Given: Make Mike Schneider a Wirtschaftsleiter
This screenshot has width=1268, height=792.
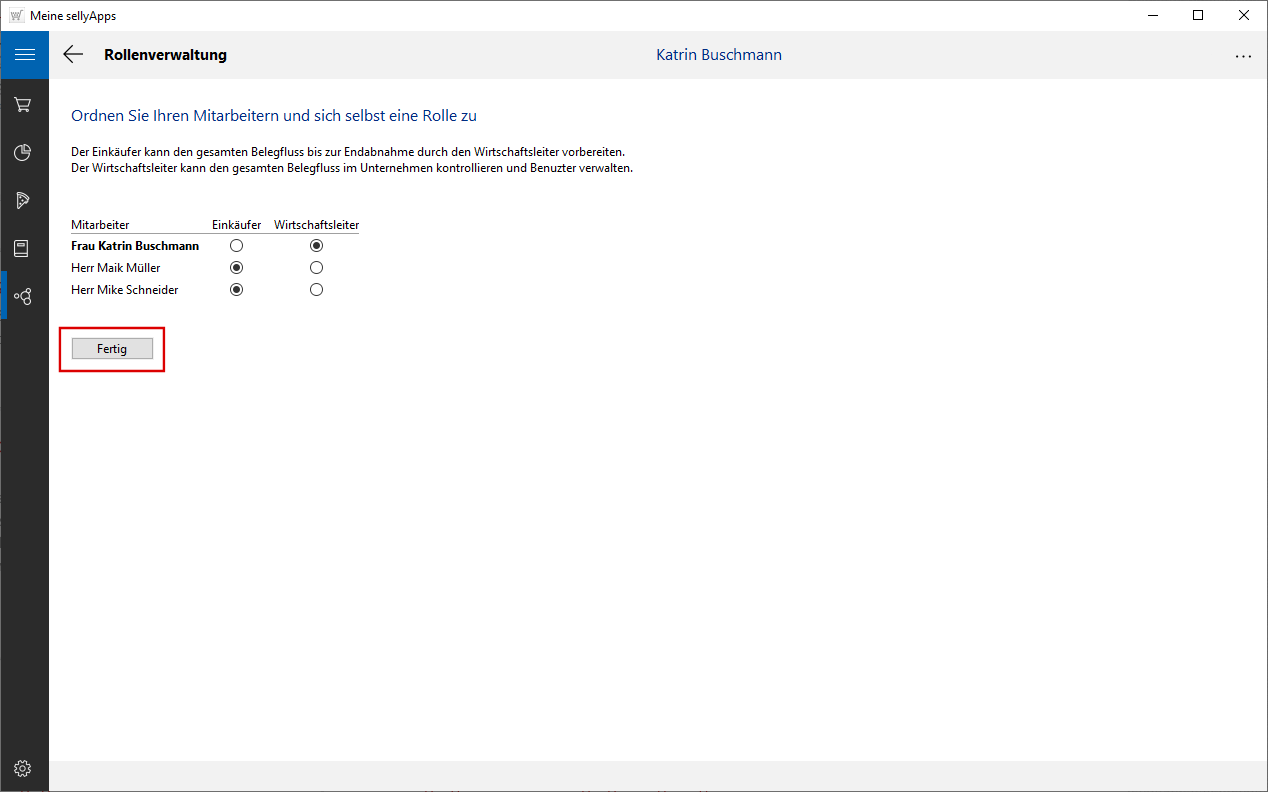Looking at the screenshot, I should pos(317,290).
